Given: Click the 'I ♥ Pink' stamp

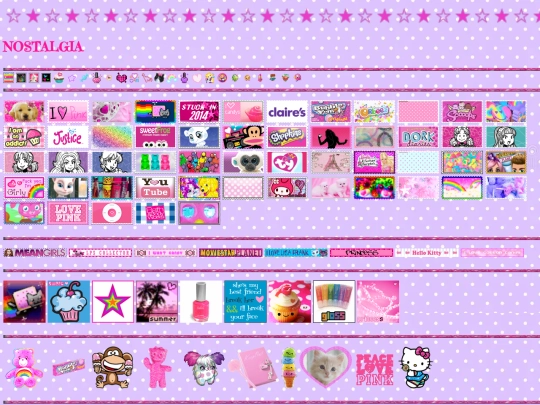Looking at the screenshot, I should pyautogui.click(x=68, y=112).
